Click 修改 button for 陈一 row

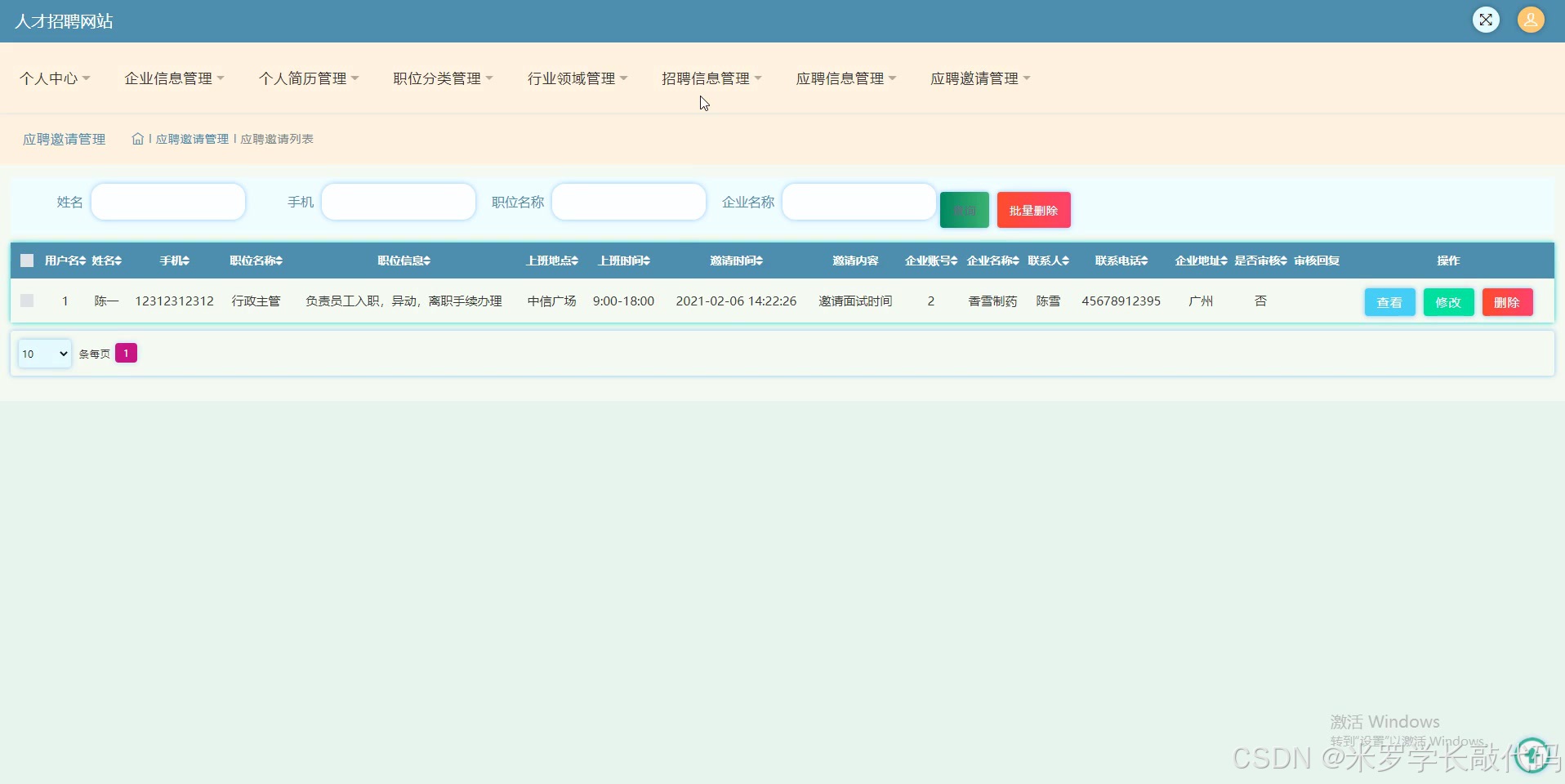tap(1448, 302)
